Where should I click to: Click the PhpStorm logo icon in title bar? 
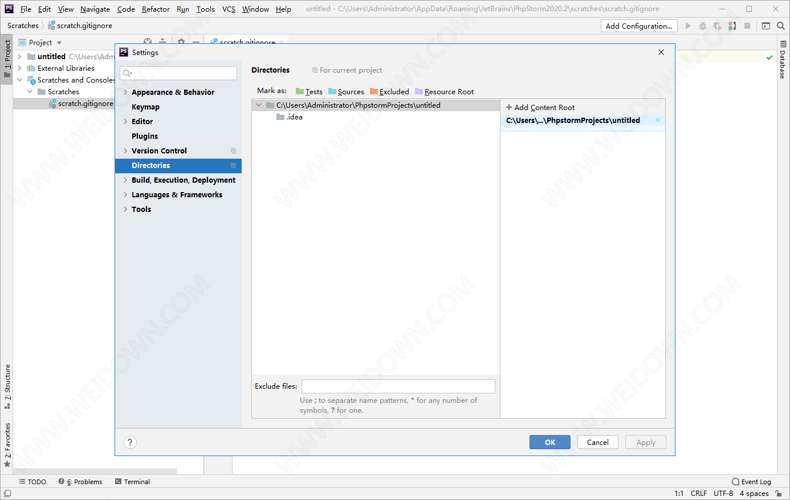(x=9, y=9)
